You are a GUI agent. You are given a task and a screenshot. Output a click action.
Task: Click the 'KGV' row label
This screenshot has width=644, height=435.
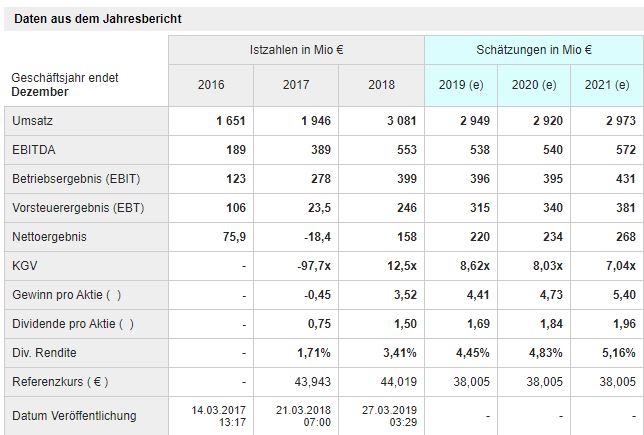24,266
